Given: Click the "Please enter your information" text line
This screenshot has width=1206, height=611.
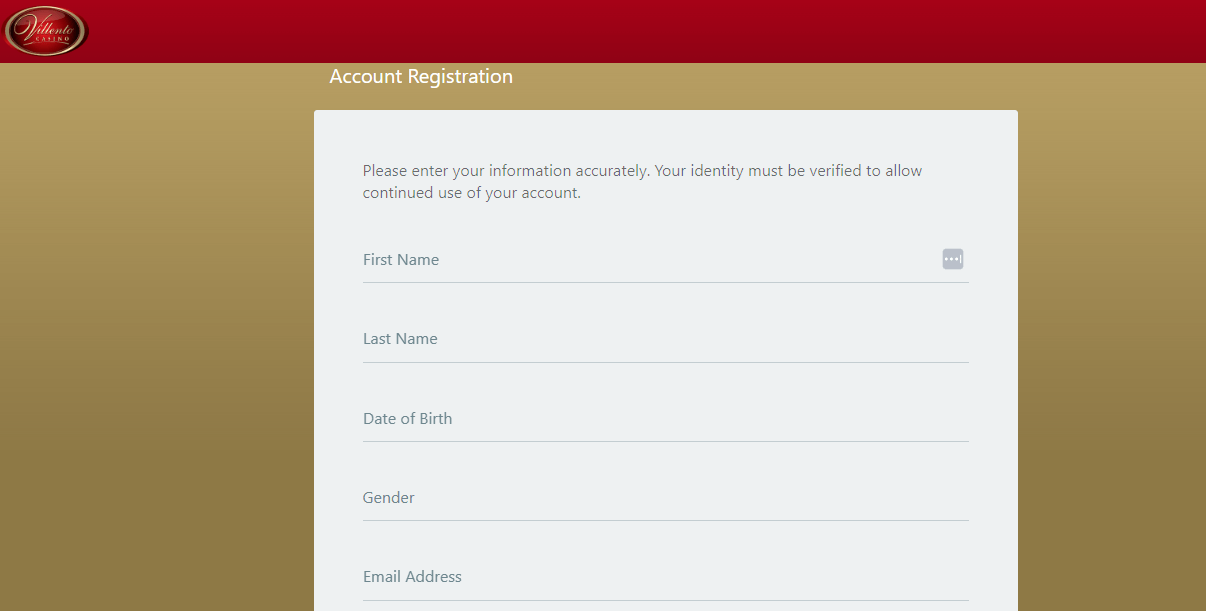Looking at the screenshot, I should pyautogui.click(x=642, y=171).
